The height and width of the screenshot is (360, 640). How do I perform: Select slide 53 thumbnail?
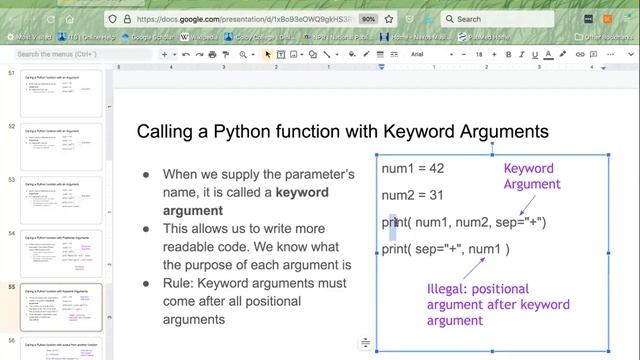coord(61,200)
